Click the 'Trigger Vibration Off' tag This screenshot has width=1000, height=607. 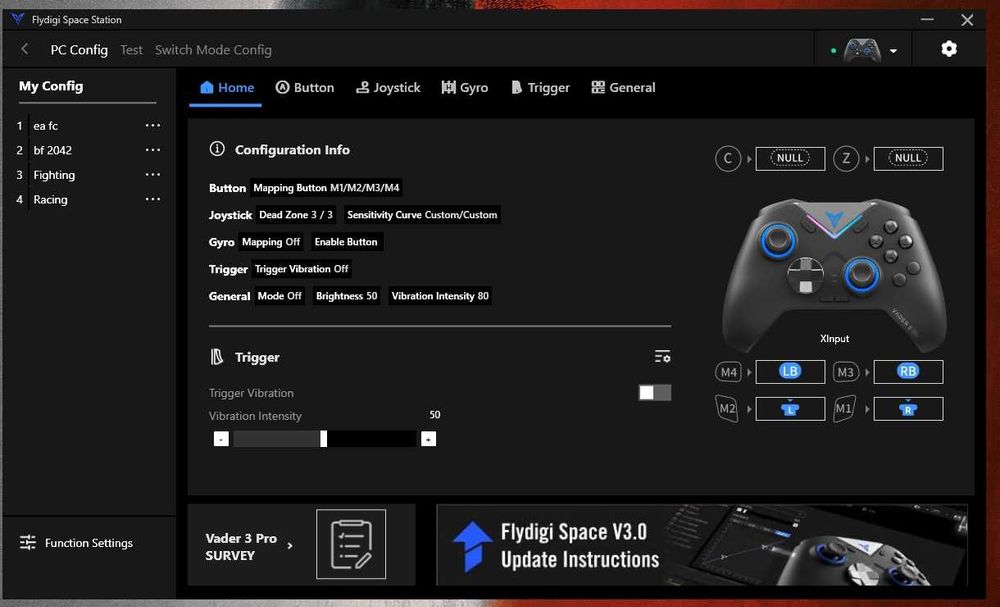302,269
